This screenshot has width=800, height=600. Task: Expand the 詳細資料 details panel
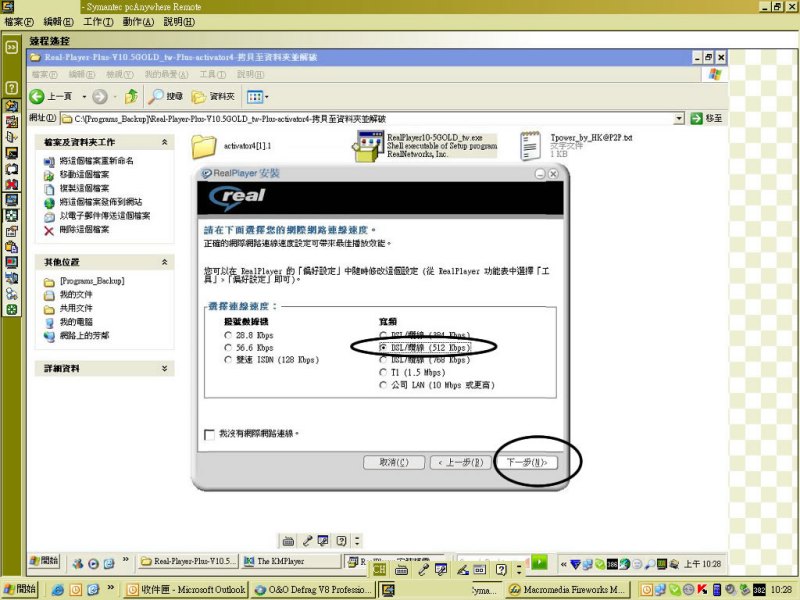(164, 368)
